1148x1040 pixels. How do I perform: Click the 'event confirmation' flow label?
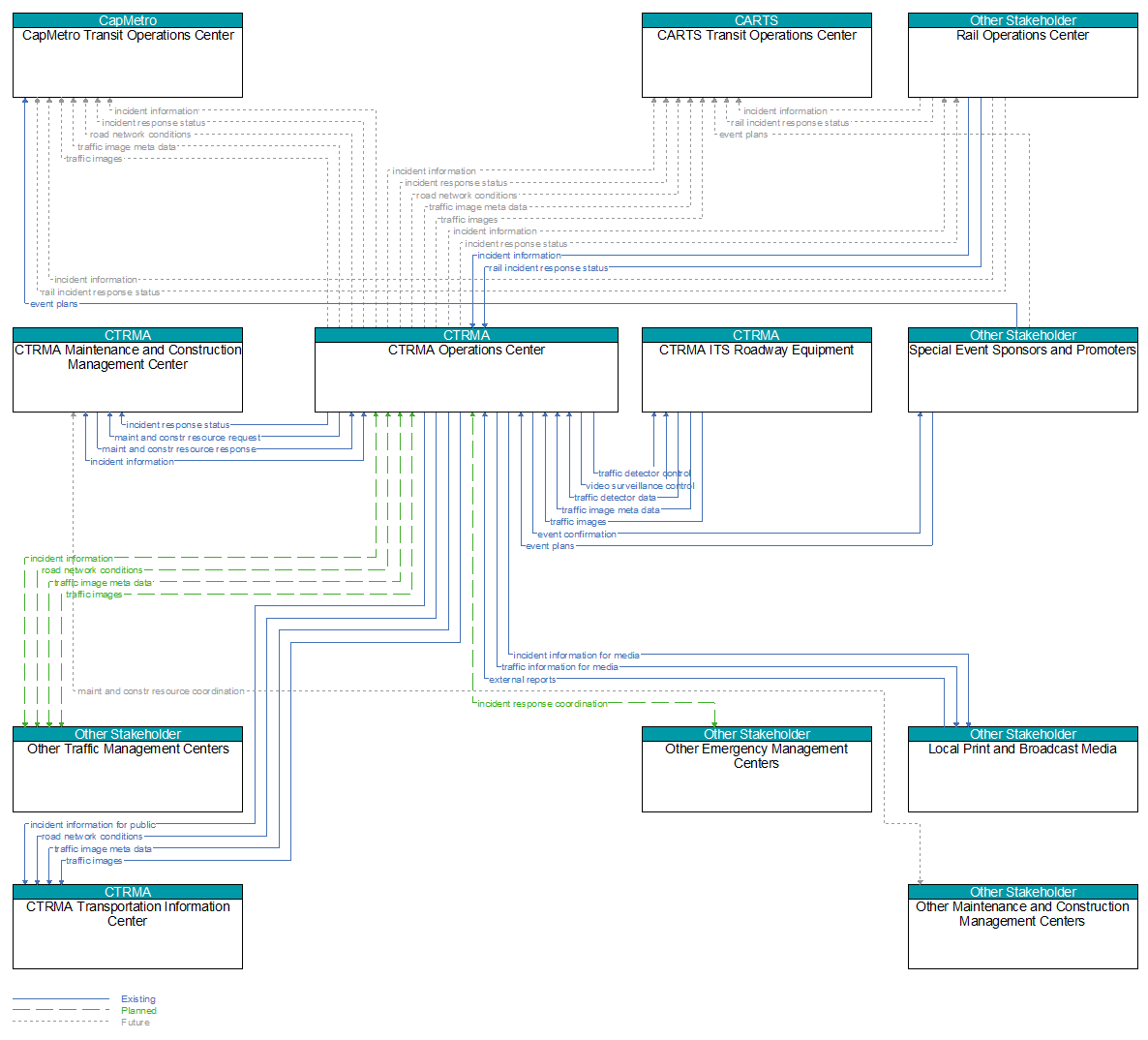click(x=577, y=534)
